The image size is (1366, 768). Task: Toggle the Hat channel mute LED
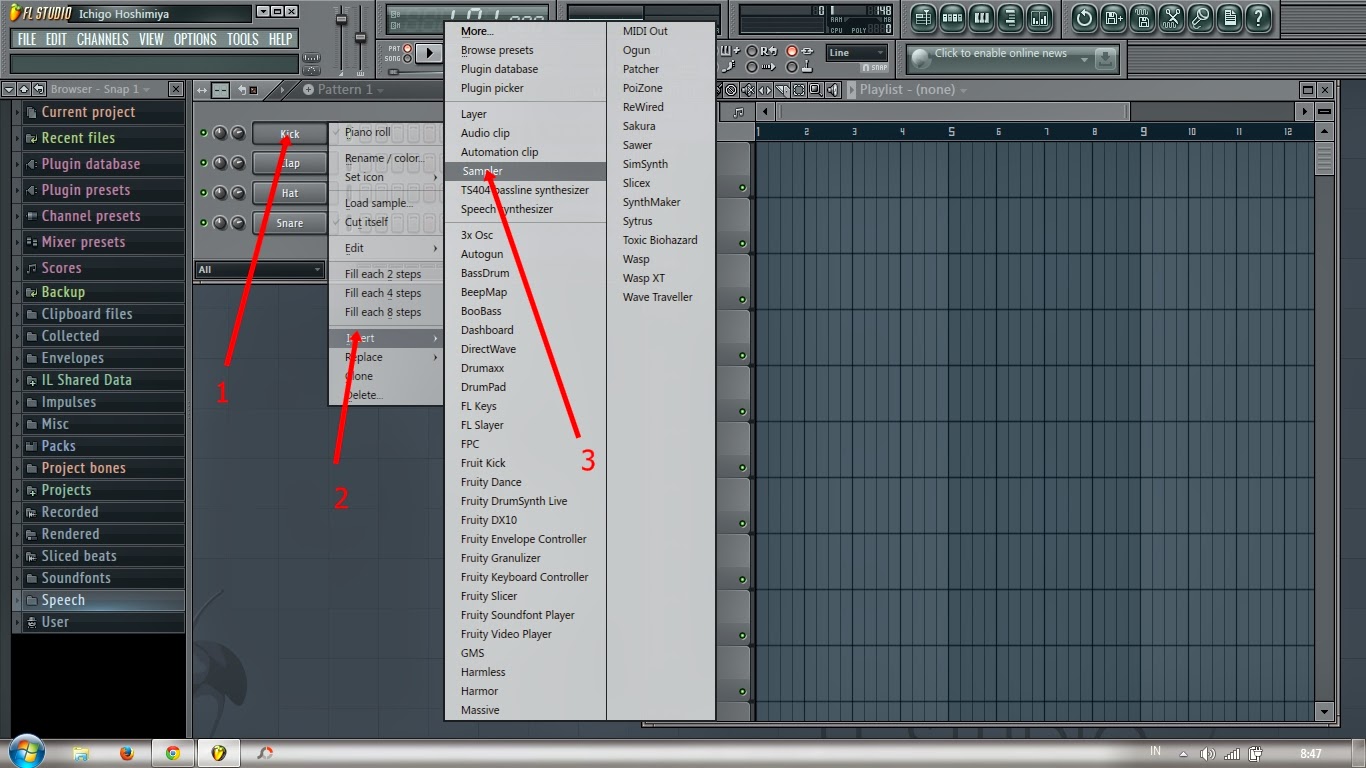[204, 193]
